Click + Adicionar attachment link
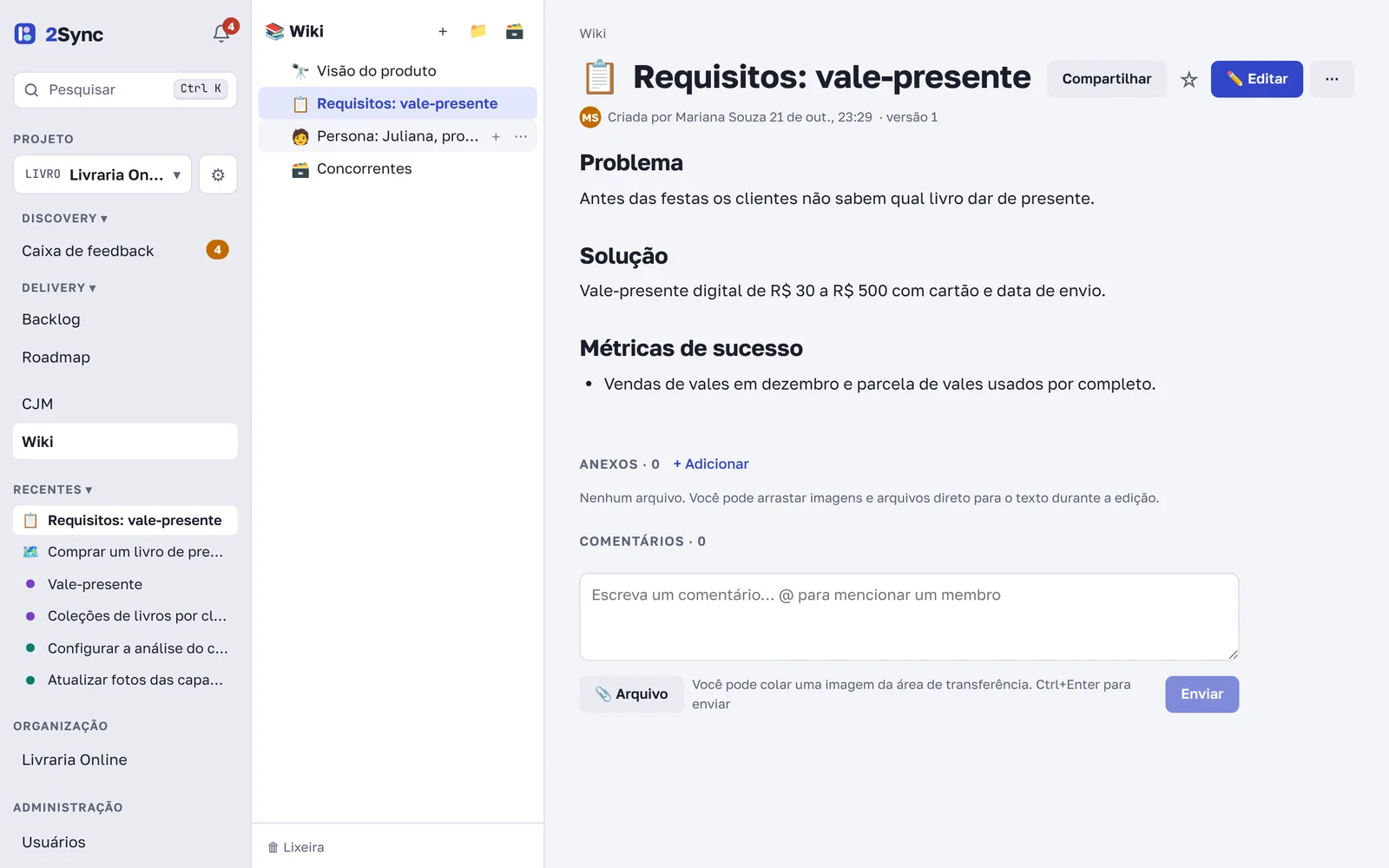This screenshot has width=1389, height=868. click(x=711, y=464)
